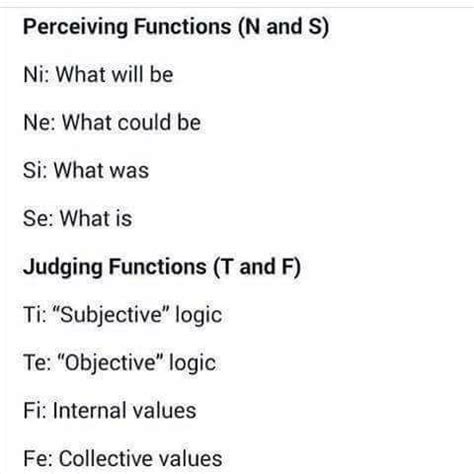Click the 'Se: What is' line
The image size is (474, 474).
[x=77, y=218]
